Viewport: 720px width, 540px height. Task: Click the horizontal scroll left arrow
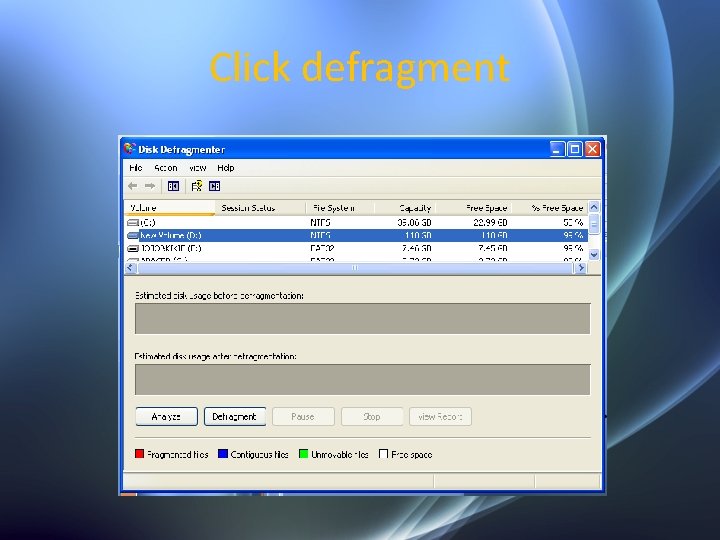coord(130,267)
